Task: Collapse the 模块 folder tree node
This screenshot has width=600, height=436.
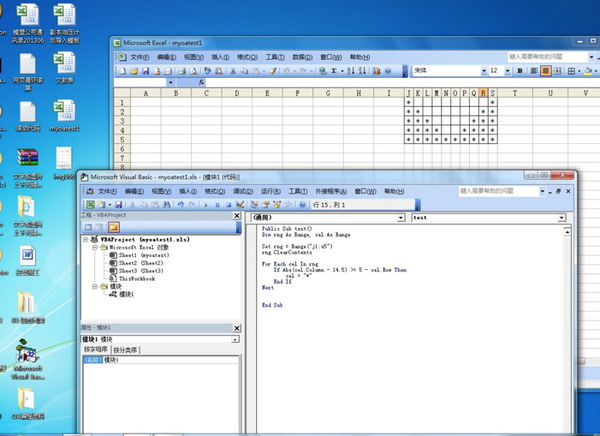Action: (95, 286)
